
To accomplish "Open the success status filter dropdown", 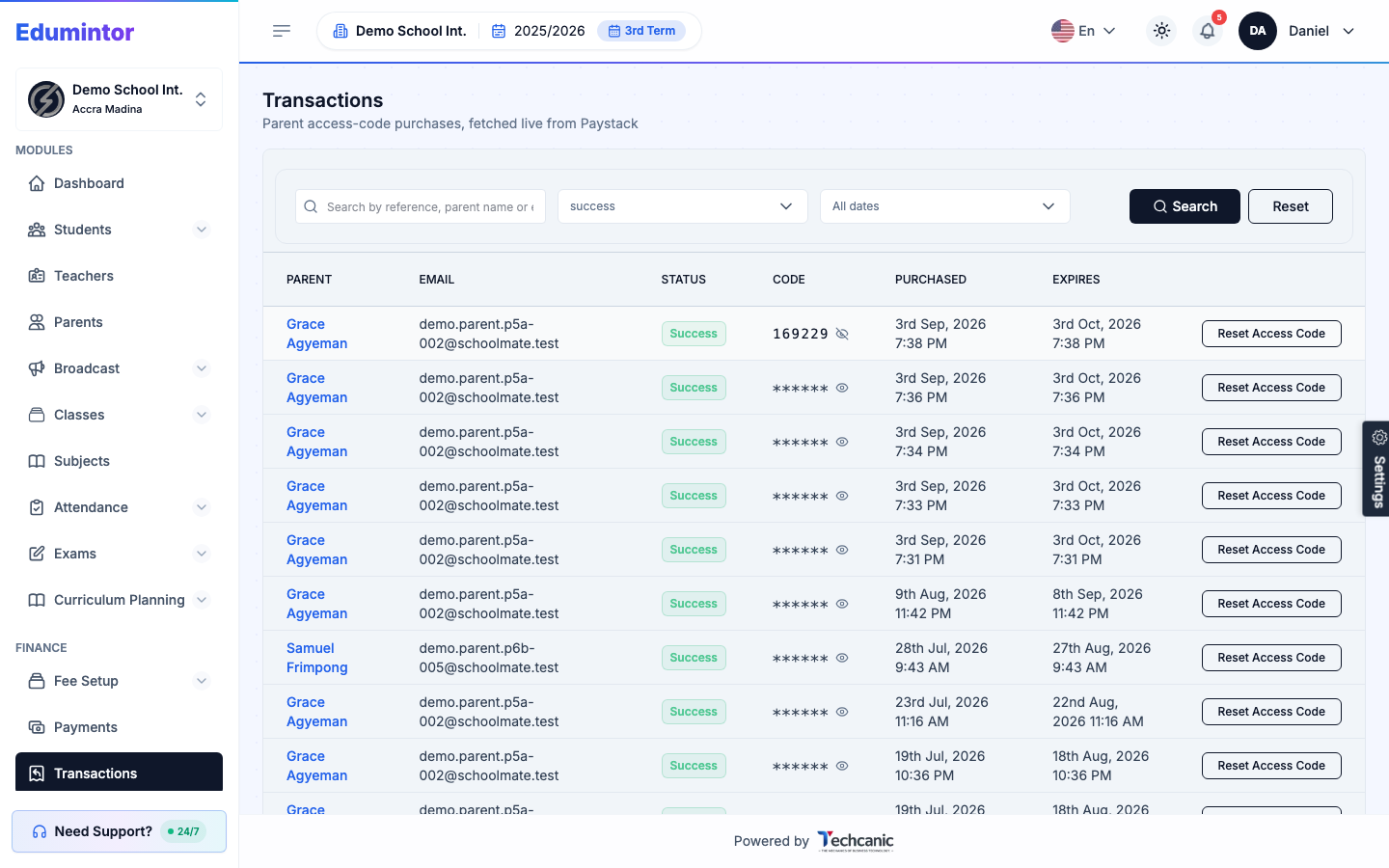I will coord(683,206).
